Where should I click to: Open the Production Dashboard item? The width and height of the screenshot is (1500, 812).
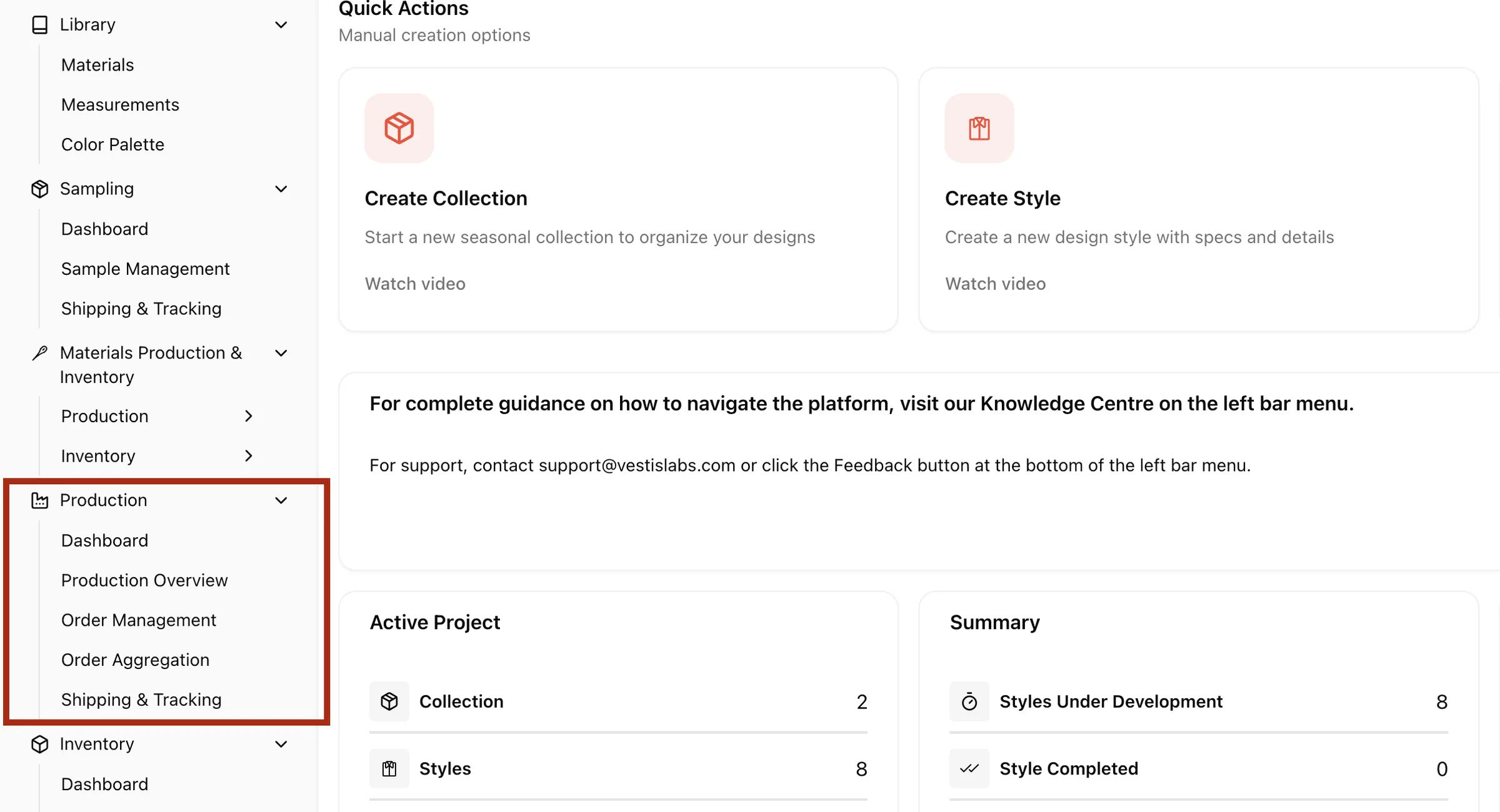pos(104,540)
